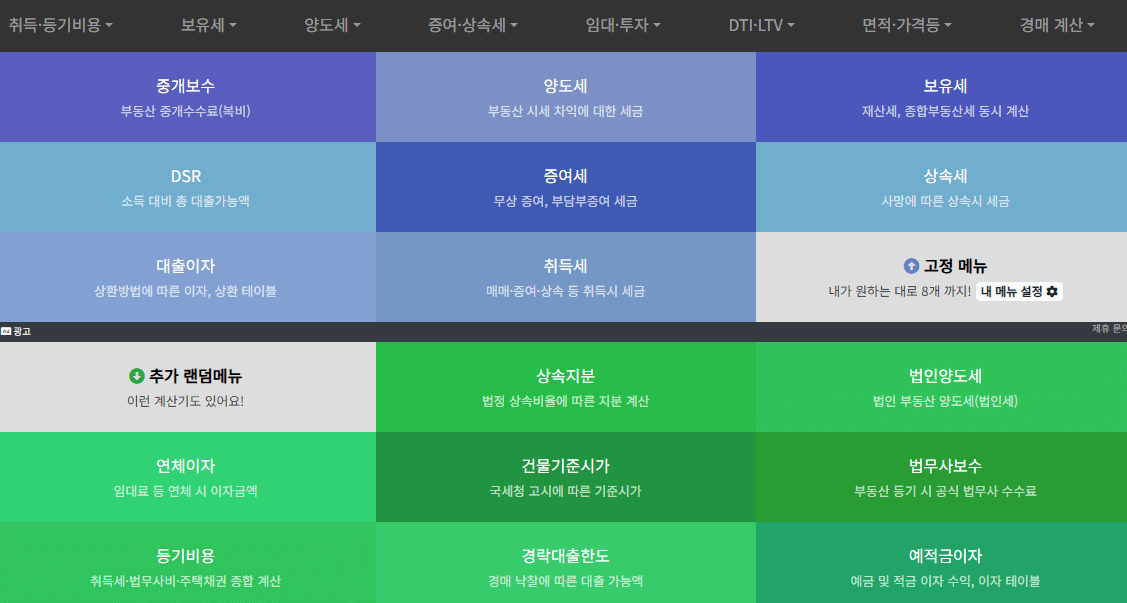Screen dimensions: 1127x603
Task: Open the 양도세 capital gains tax calculator
Action: [563, 95]
